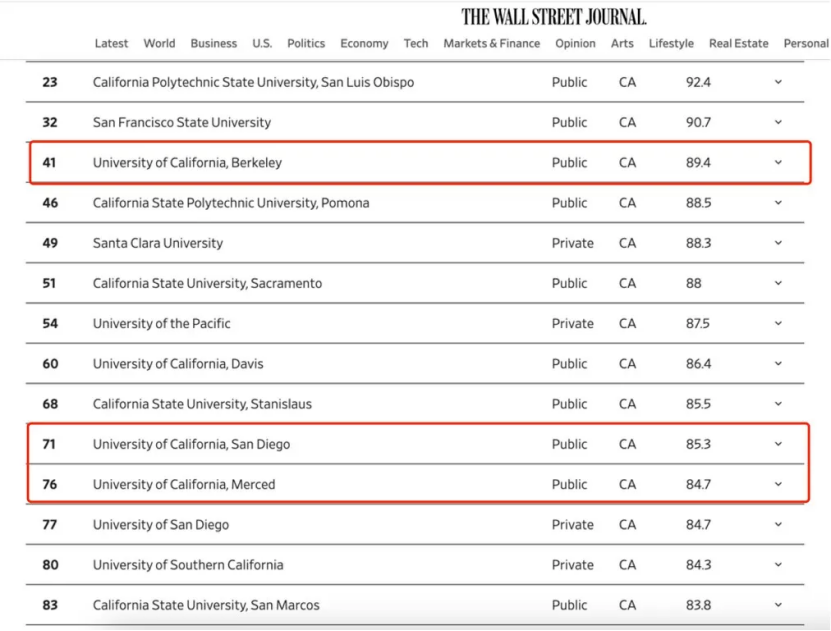Viewport: 831px width, 631px height.
Task: Go to the Arts section
Action: [622, 43]
